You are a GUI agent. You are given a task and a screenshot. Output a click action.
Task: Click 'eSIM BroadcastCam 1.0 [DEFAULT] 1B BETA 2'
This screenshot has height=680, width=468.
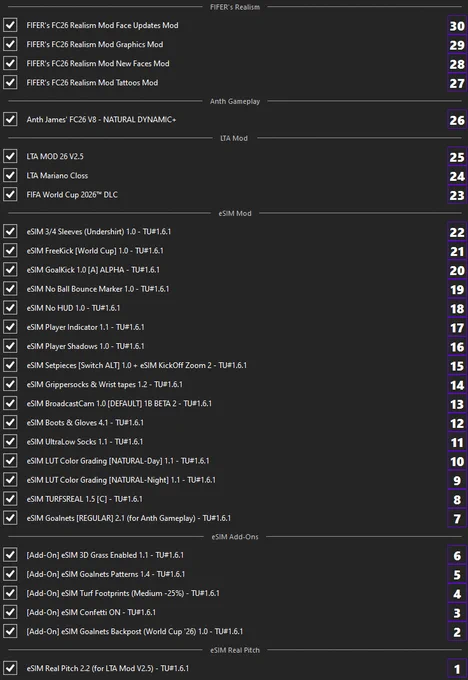coord(101,403)
